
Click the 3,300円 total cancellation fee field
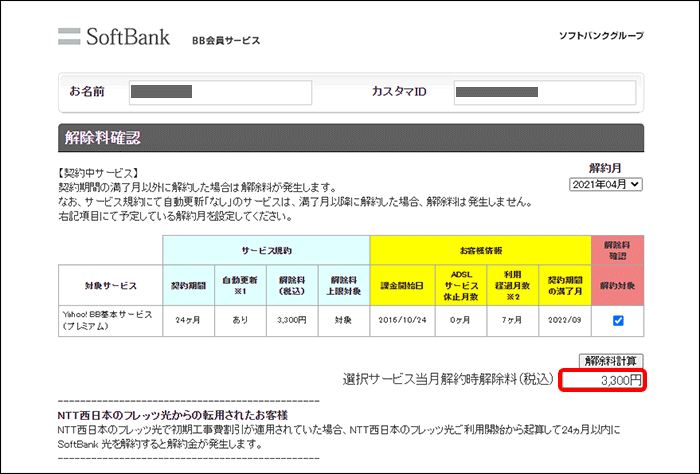602,381
